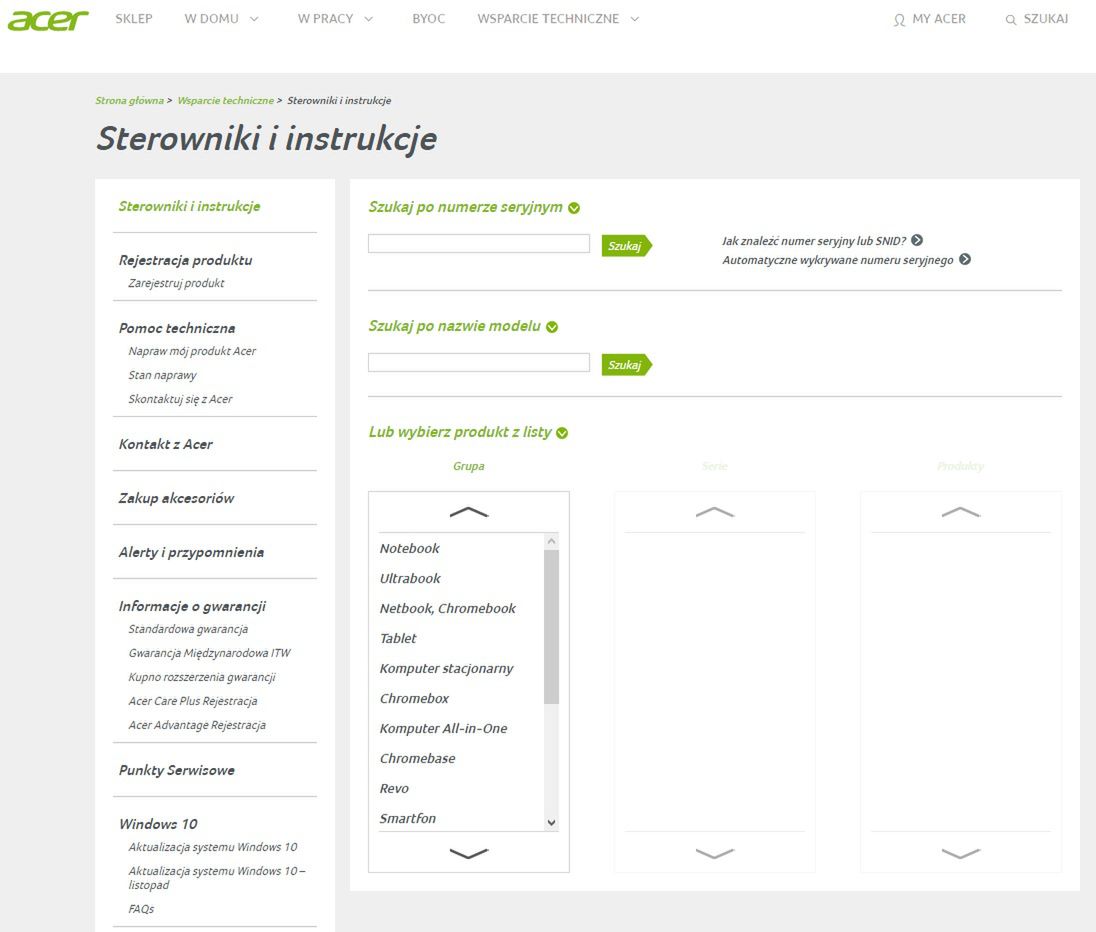The image size is (1096, 932).
Task: Open 'Punkty Serwisowe' in sidebar
Action: click(177, 770)
